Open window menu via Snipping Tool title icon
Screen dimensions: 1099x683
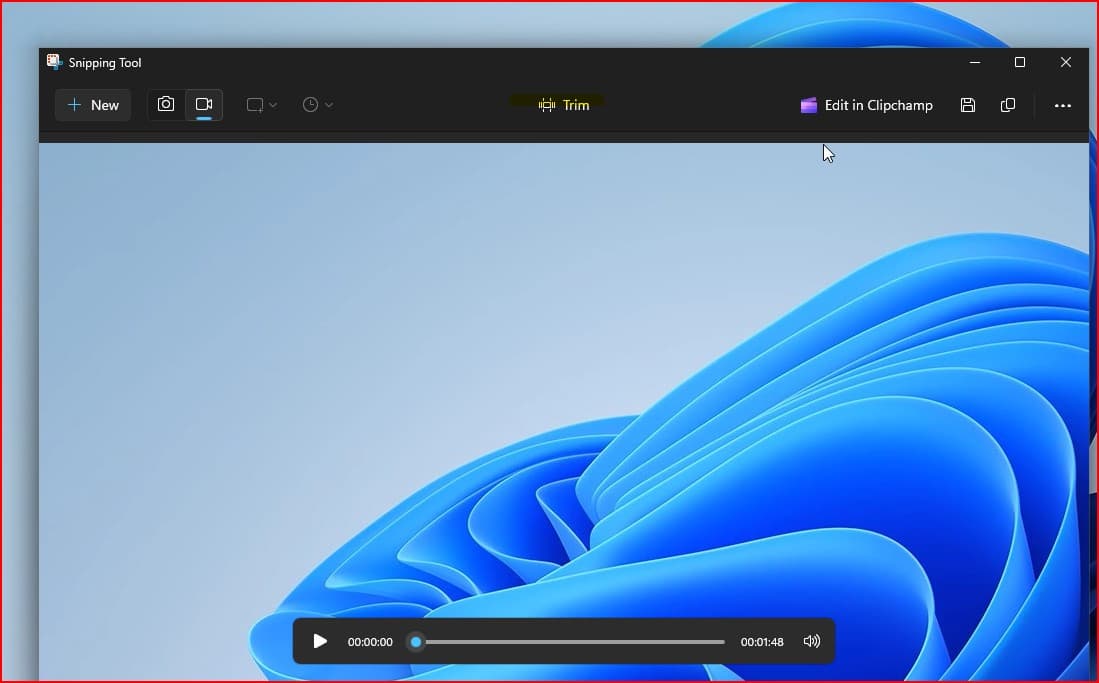click(x=54, y=61)
